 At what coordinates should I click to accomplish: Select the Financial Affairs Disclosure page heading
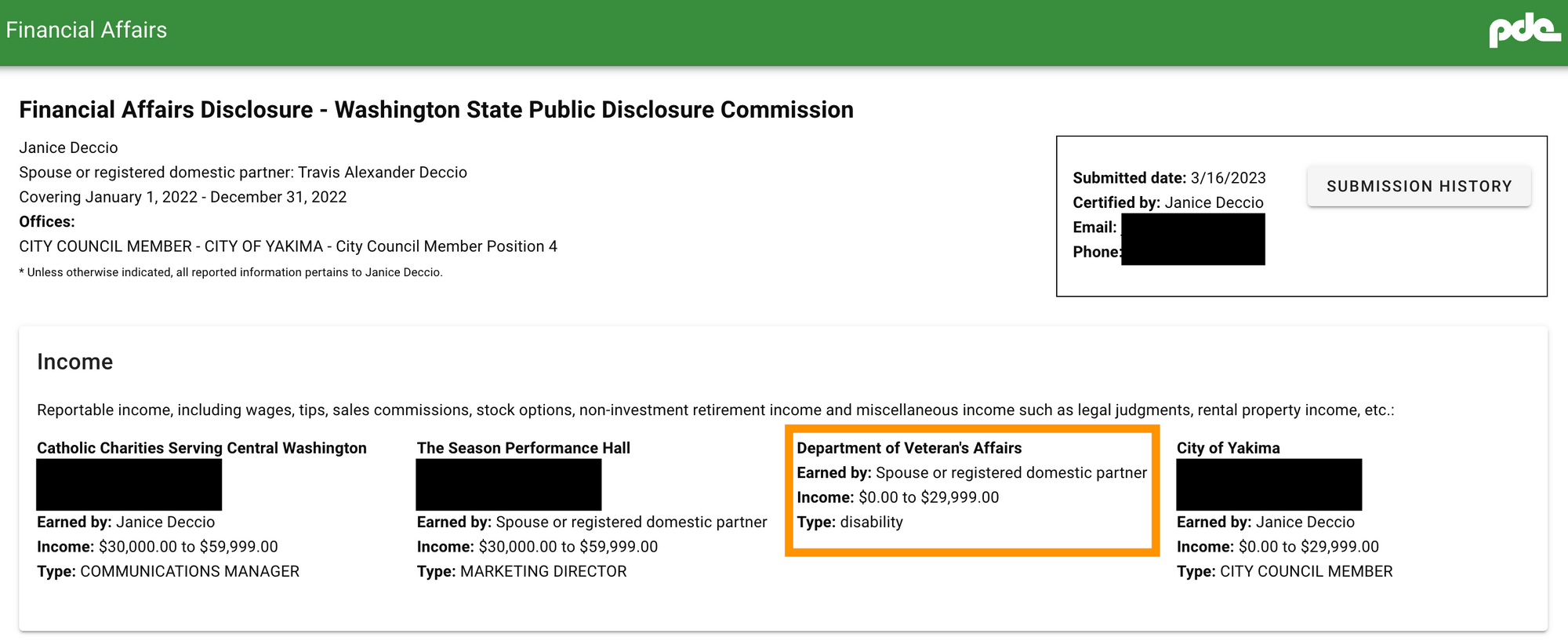pos(436,109)
